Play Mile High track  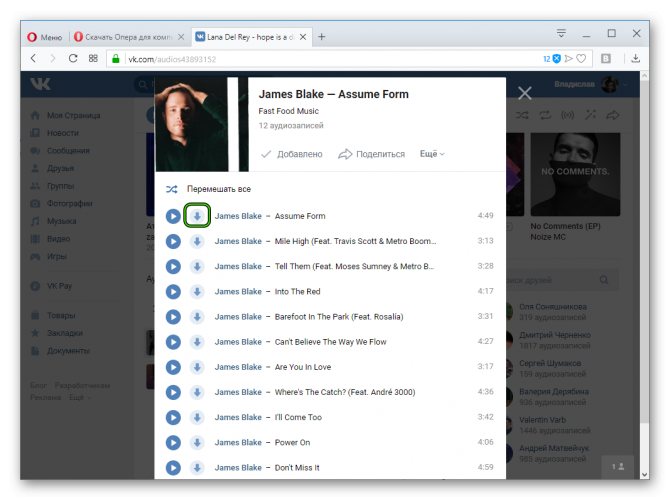(x=173, y=241)
